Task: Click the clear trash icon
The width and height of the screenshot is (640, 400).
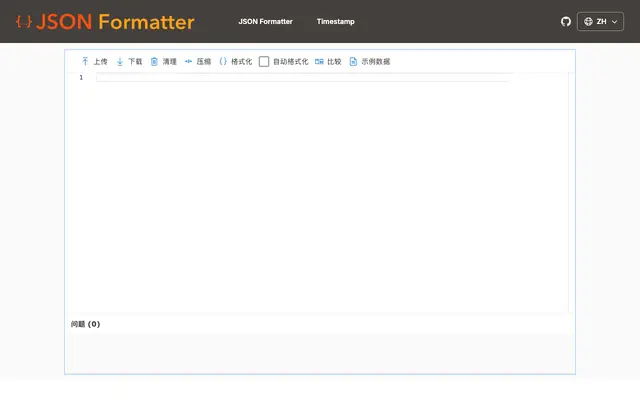Action: point(154,62)
